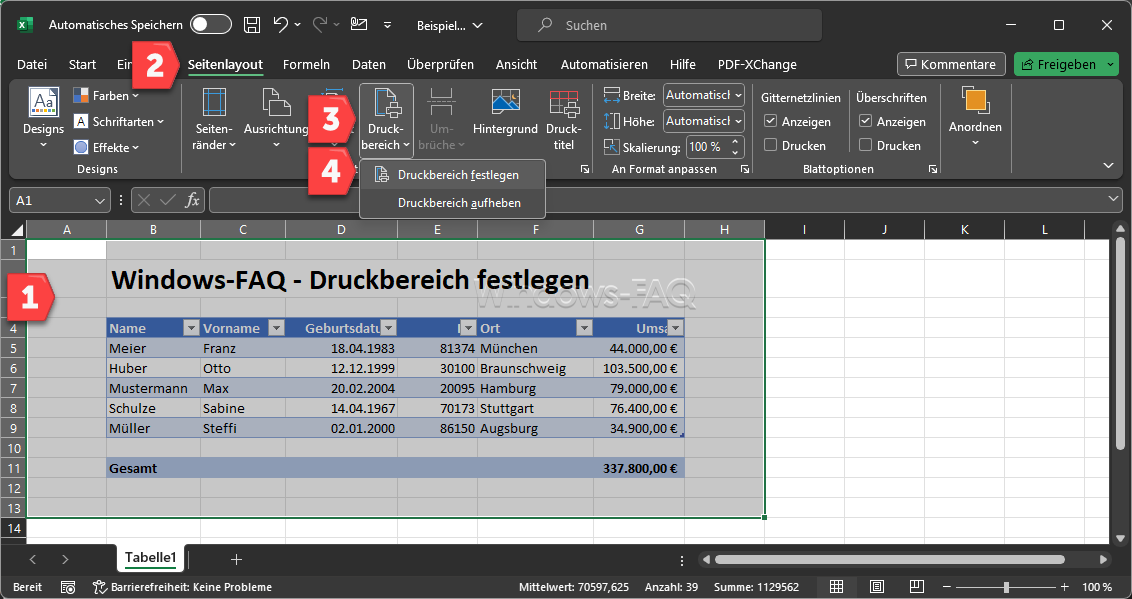The width and height of the screenshot is (1132, 599).
Task: Click the insert function fx icon
Action: pyautogui.click(x=192, y=200)
